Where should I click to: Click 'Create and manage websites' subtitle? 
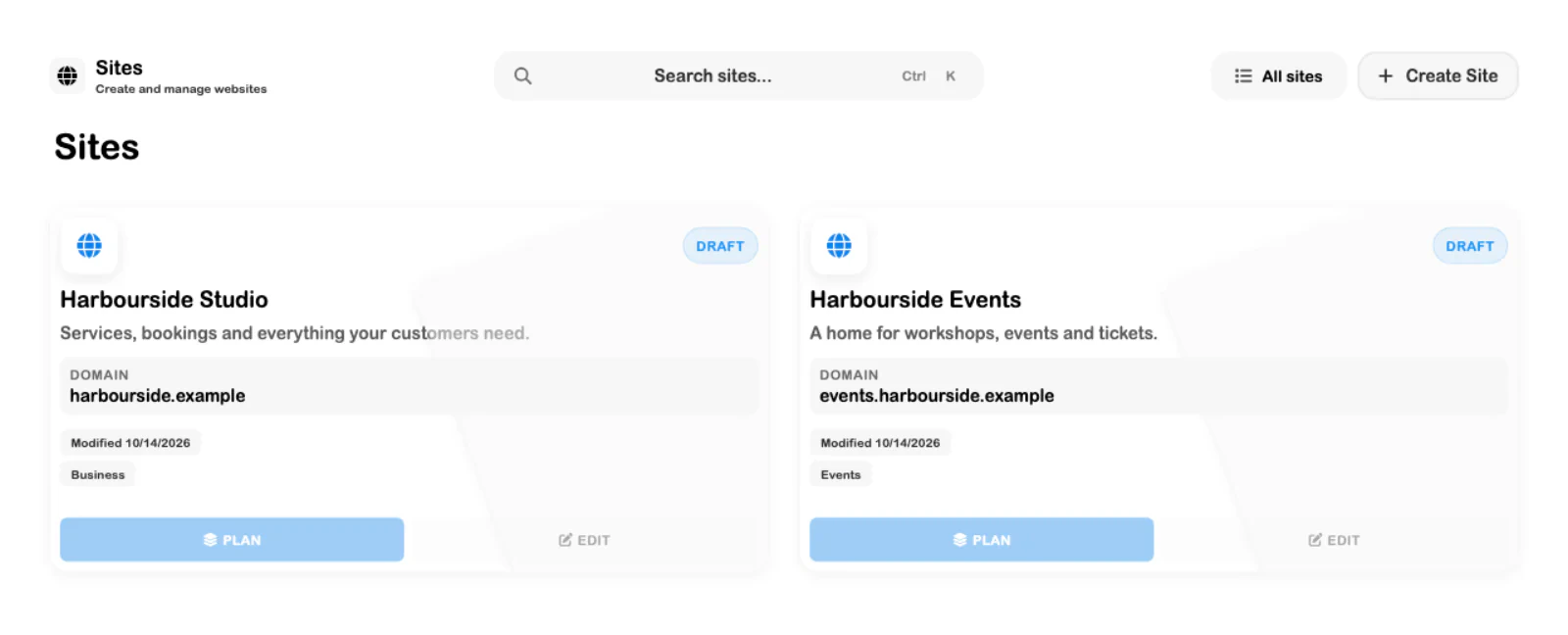181,89
